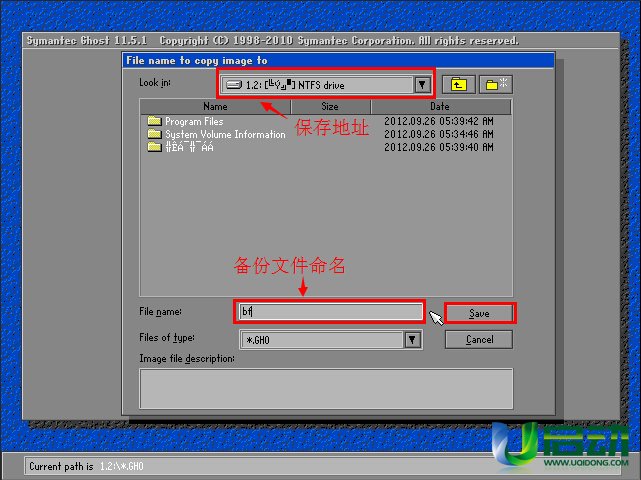This screenshot has height=480, width=641.
Task: Click date 2012.09.26 05:39:40 AM
Action: [x=439, y=147]
